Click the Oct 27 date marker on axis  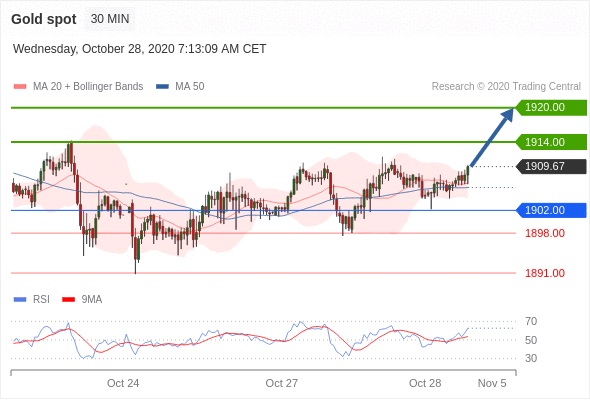281,383
